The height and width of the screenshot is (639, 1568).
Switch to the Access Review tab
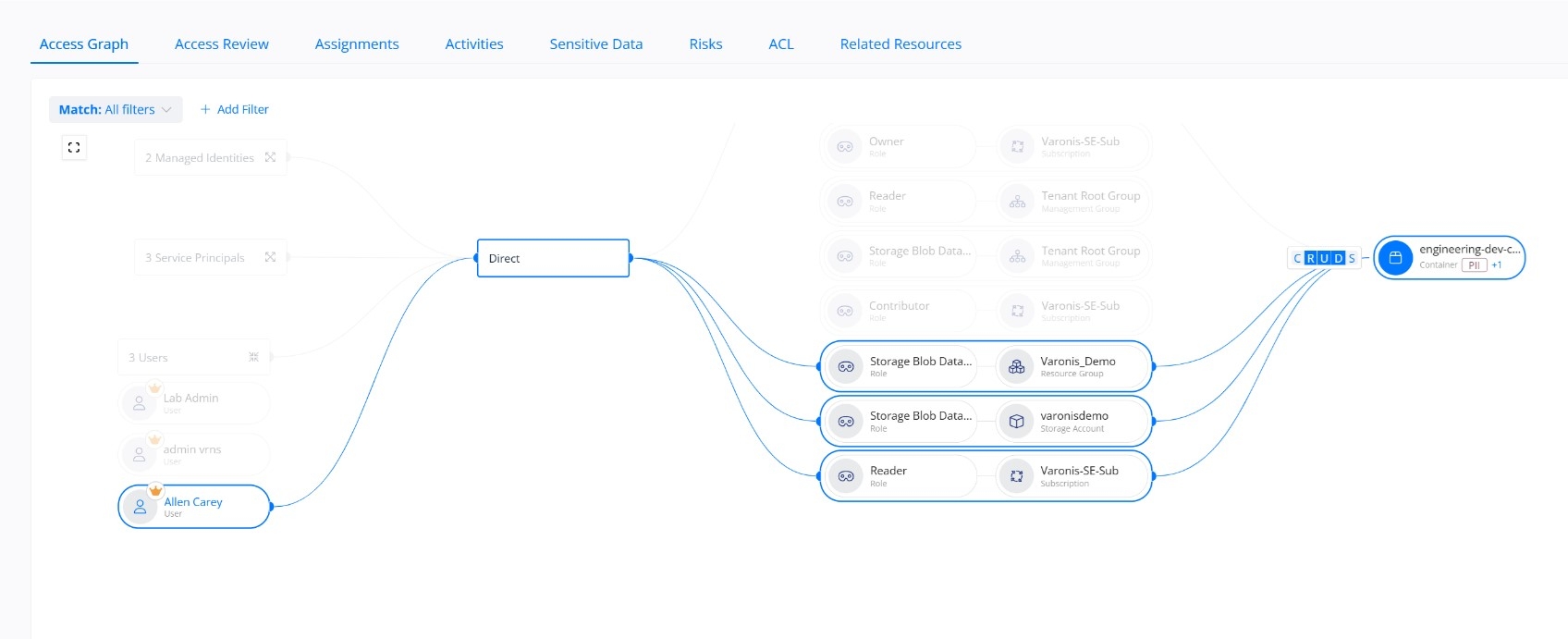(x=221, y=43)
